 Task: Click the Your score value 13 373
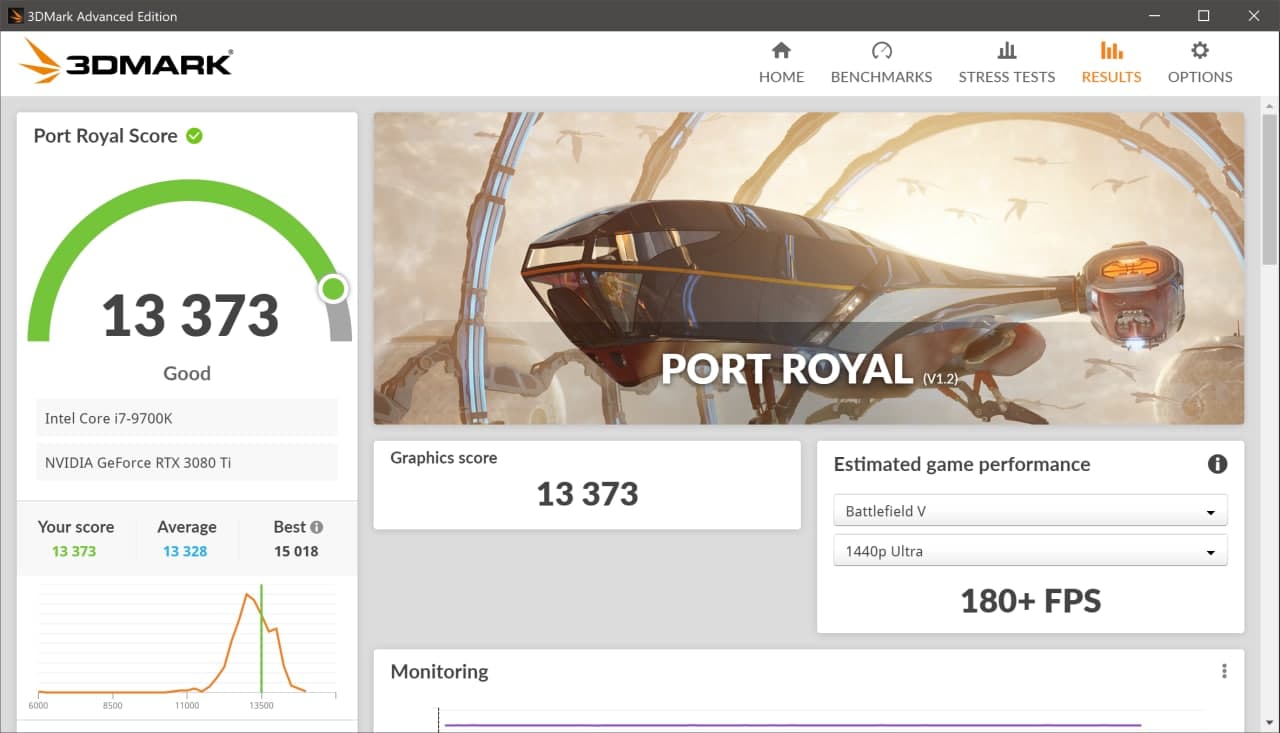[x=74, y=551]
